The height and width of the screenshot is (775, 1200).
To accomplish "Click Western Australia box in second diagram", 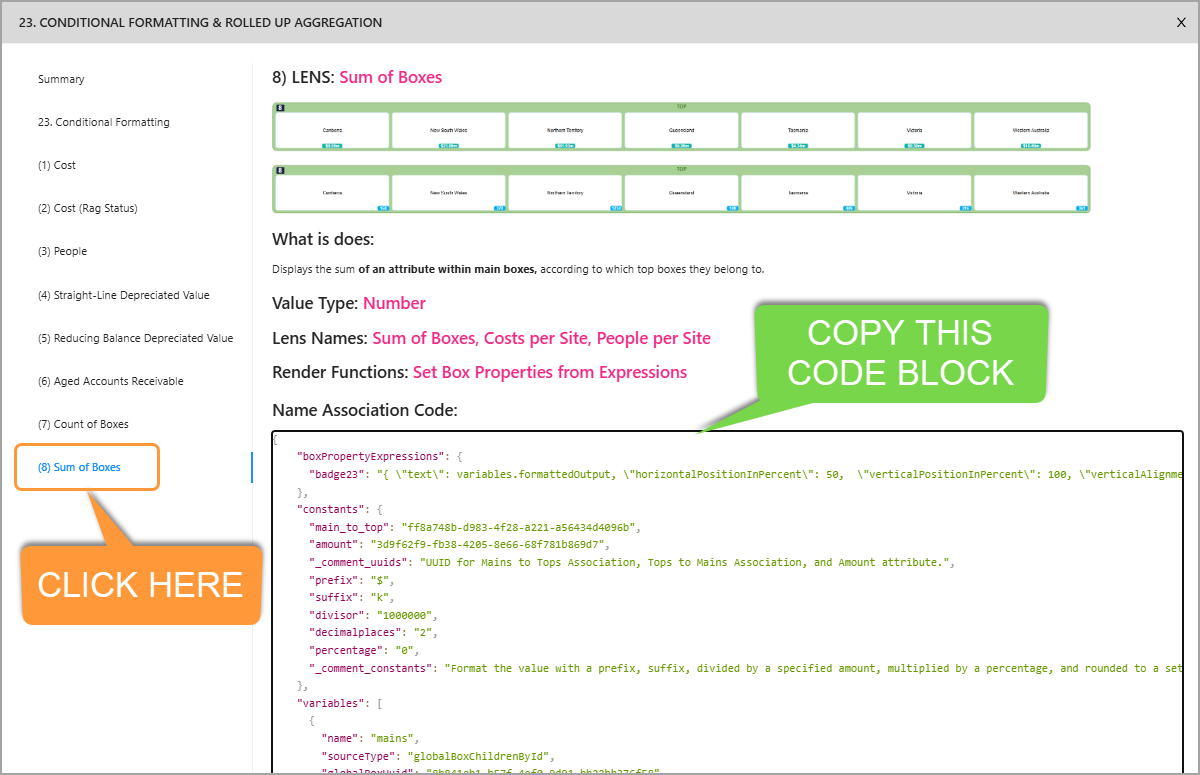I will [x=1030, y=193].
